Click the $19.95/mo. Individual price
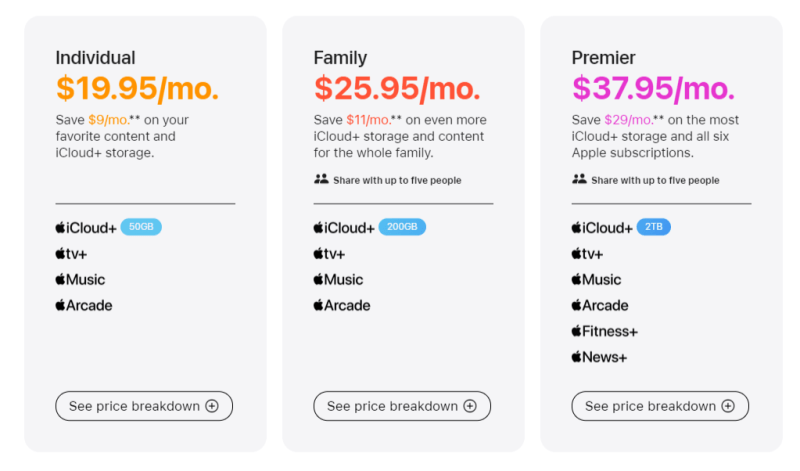This screenshot has height=471, width=800. point(137,88)
